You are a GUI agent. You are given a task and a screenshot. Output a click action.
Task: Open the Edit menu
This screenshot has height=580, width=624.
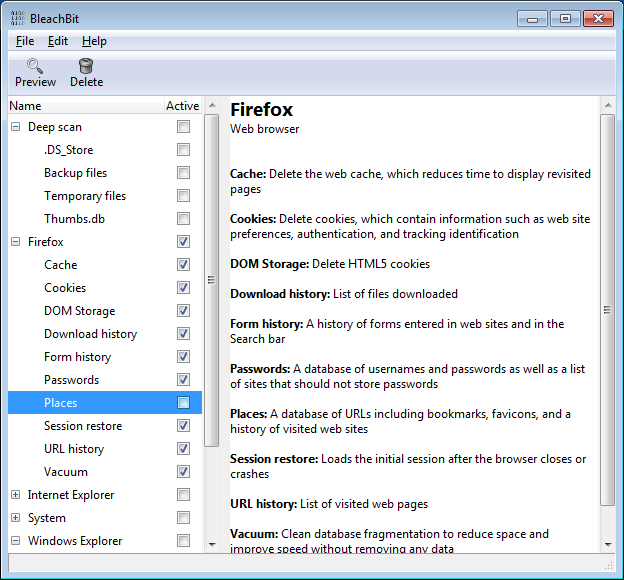[58, 41]
